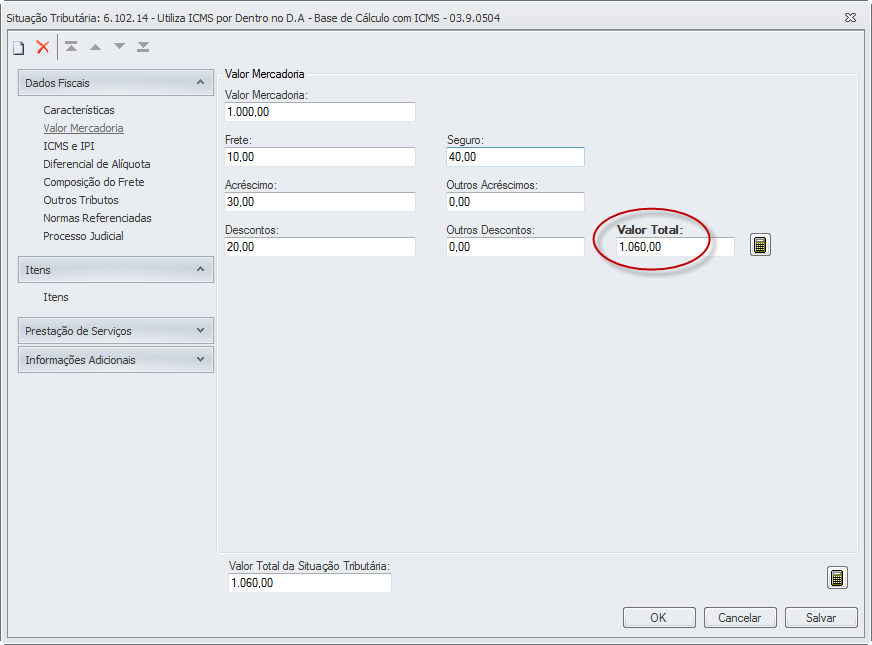This screenshot has height=645, width=872.
Task: Click into the Seguro input field
Action: 514,157
